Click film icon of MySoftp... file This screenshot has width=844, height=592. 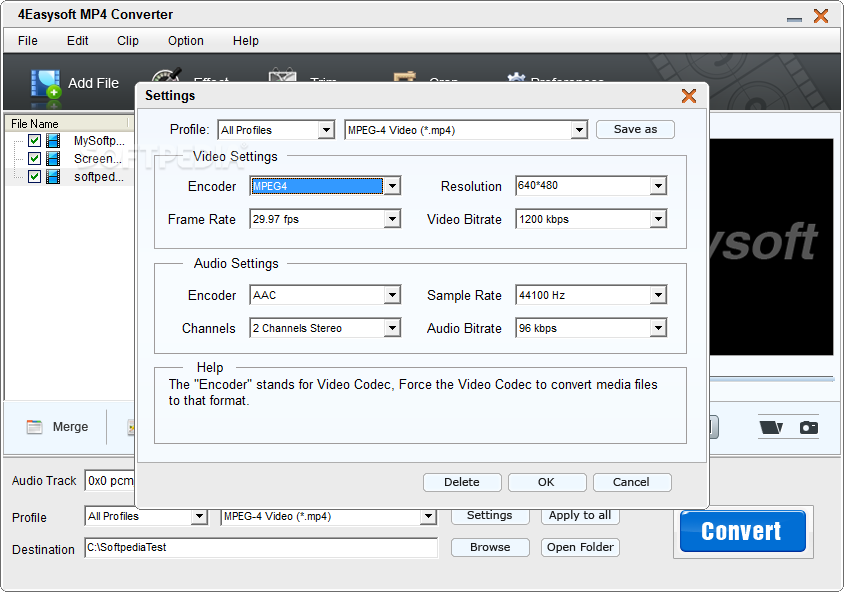53,141
